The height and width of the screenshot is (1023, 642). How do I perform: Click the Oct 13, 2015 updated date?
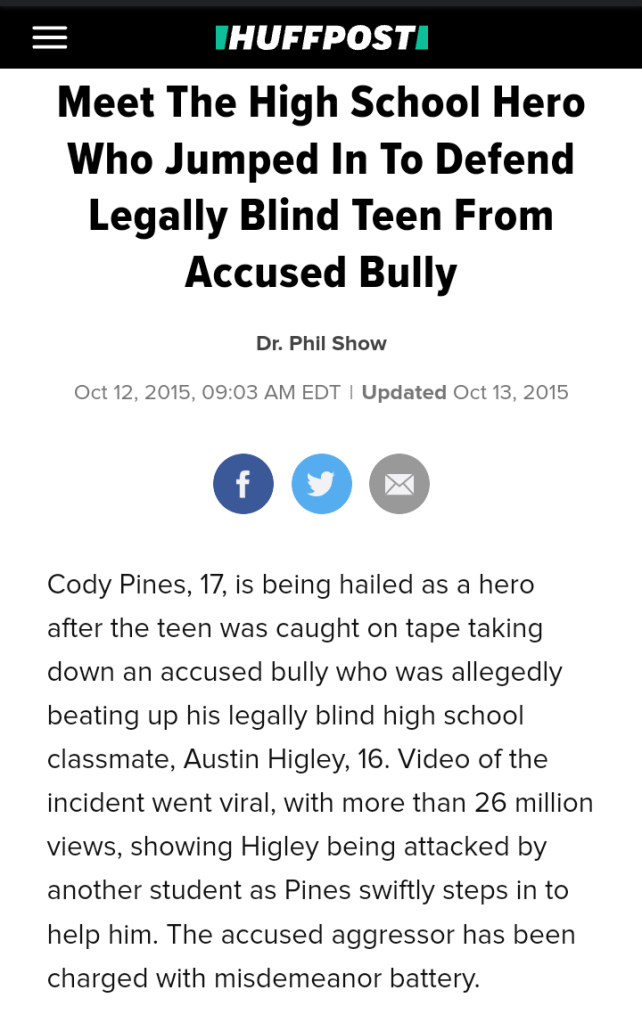click(511, 392)
